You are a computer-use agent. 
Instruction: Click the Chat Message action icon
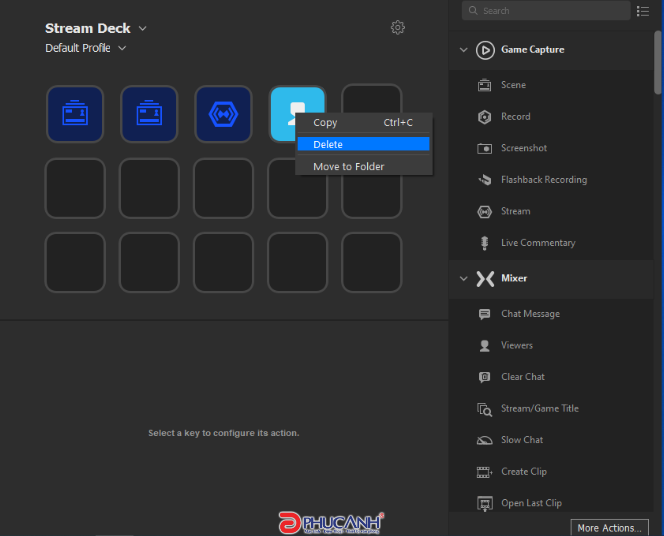coord(484,314)
